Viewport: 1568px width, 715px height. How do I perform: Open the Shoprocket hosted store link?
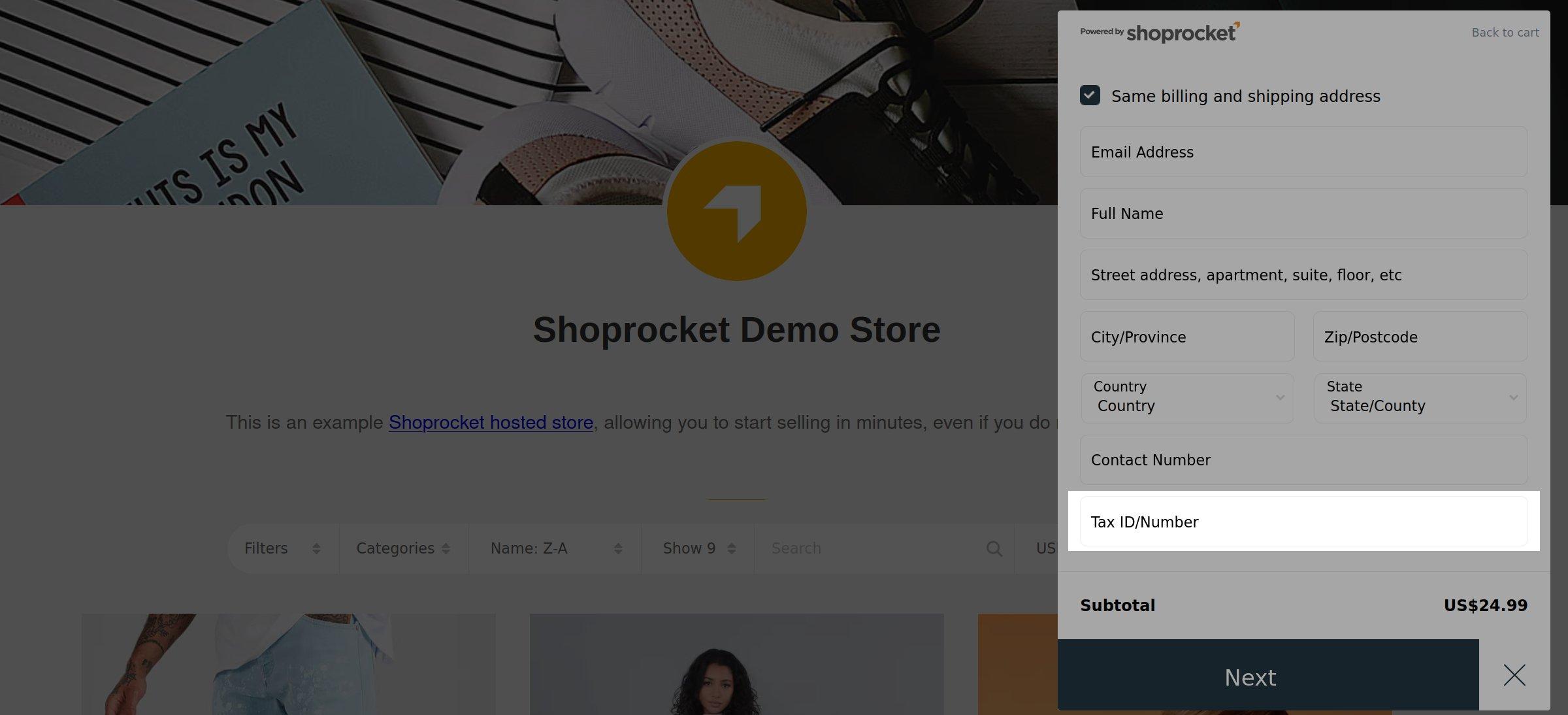point(491,422)
